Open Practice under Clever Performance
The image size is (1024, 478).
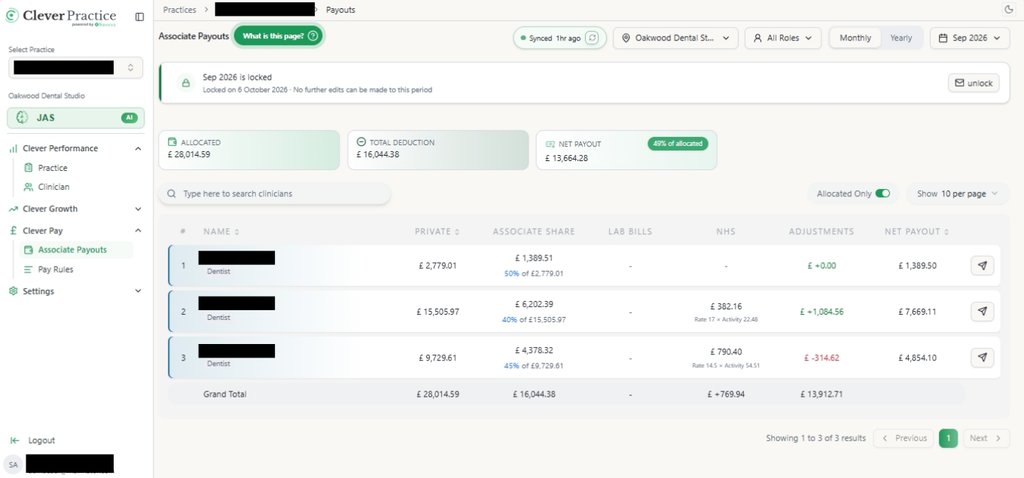point(52,168)
